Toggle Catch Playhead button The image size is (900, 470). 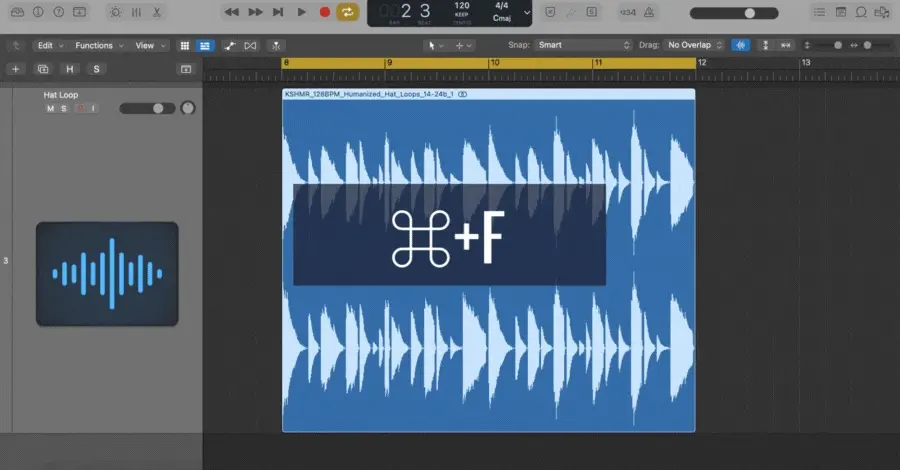(x=276, y=46)
